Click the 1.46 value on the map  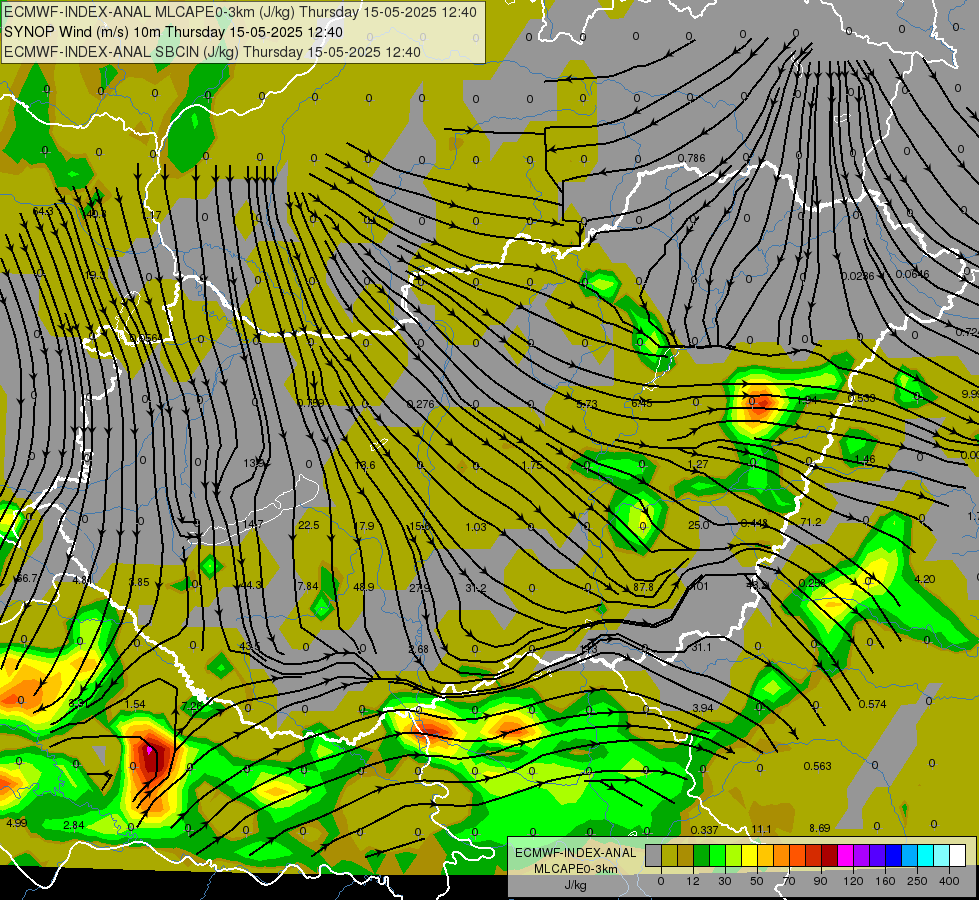865,459
